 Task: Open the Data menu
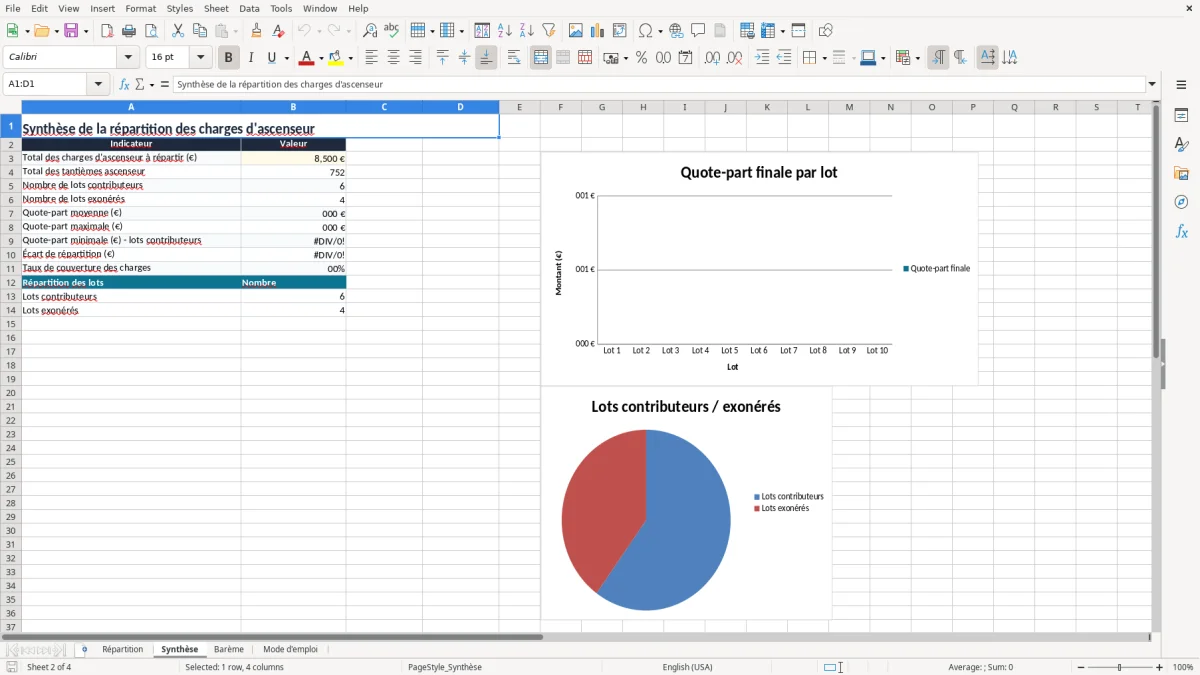click(249, 8)
